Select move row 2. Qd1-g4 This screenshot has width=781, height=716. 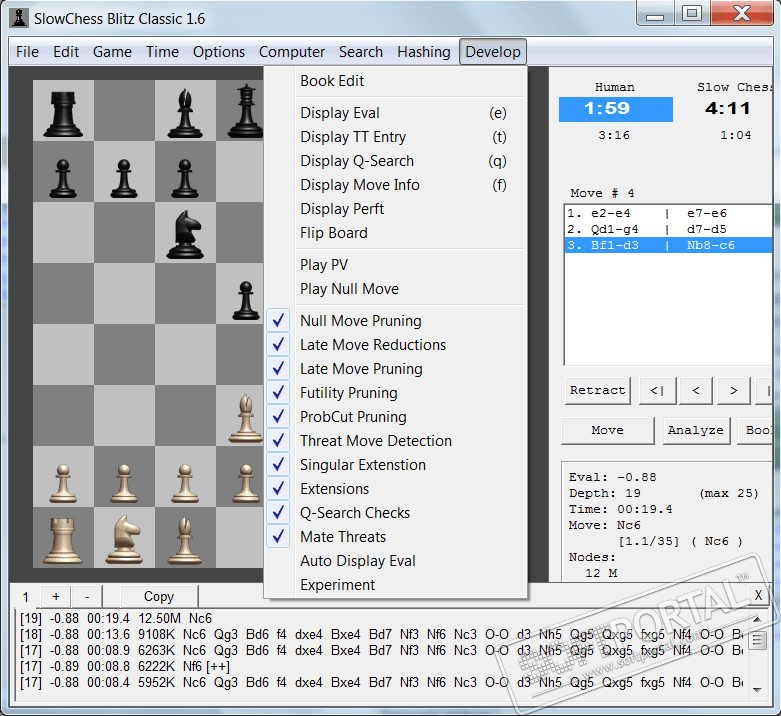668,229
